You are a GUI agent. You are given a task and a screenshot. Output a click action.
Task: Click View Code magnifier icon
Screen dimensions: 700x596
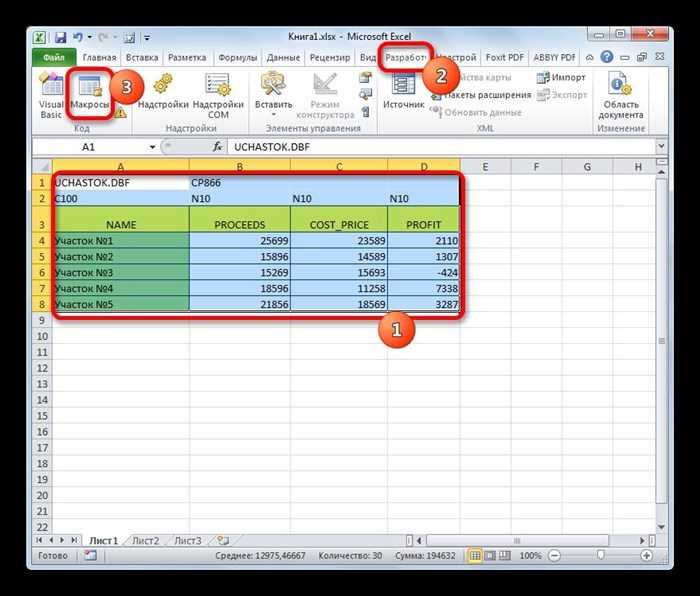pyautogui.click(x=366, y=94)
